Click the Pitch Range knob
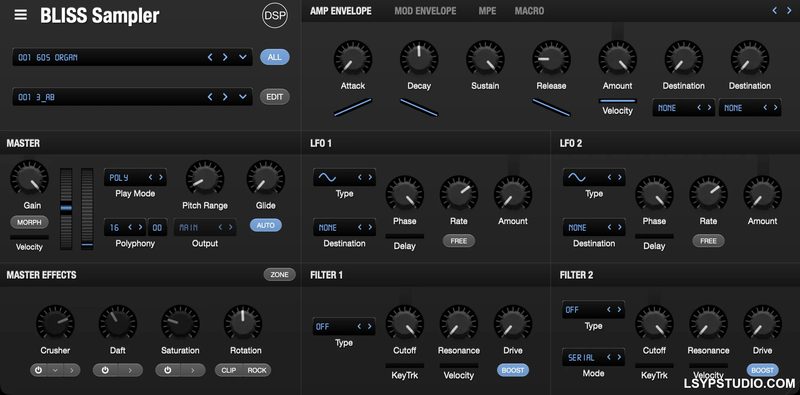This screenshot has height=395, width=800. point(205,180)
